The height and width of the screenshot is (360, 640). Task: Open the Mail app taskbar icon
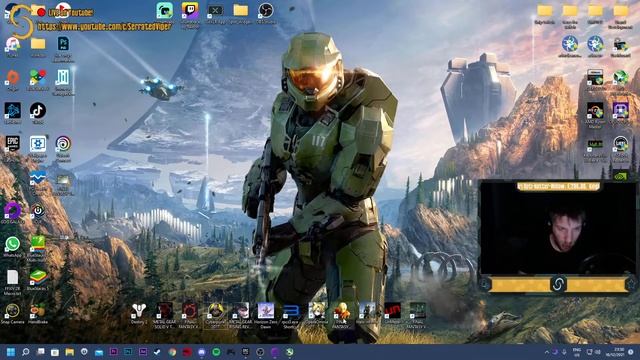99,352
